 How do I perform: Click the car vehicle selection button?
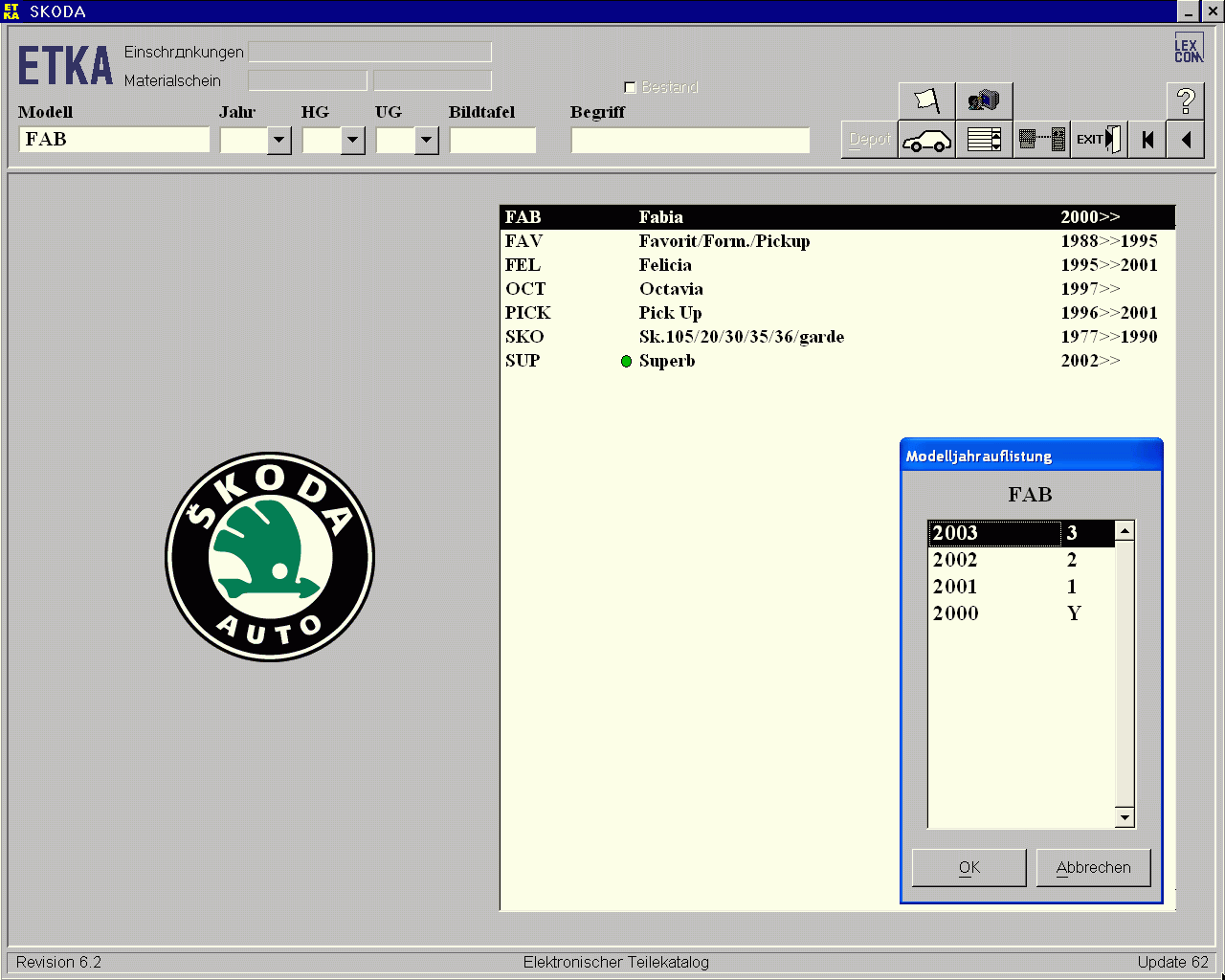tap(926, 140)
